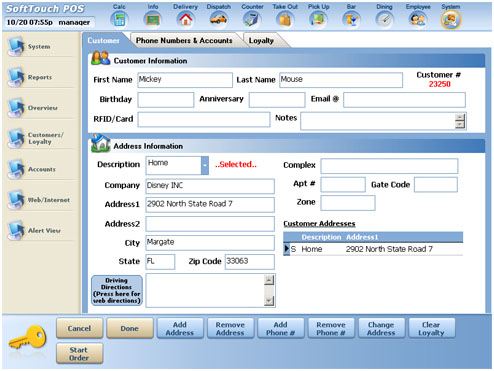Click the Address1 column header

click(x=362, y=237)
